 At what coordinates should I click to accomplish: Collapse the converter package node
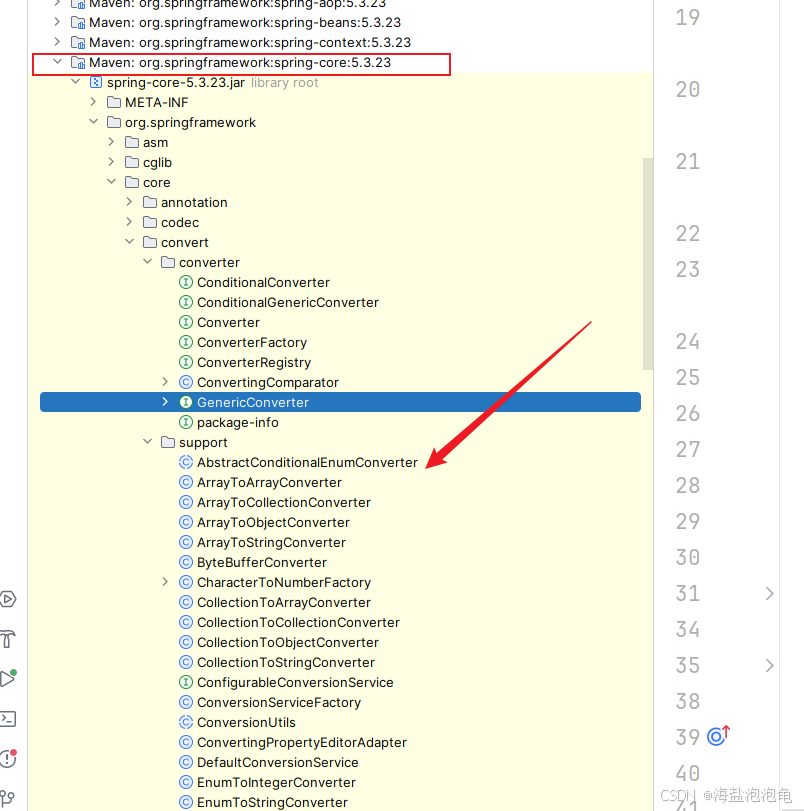(x=147, y=262)
